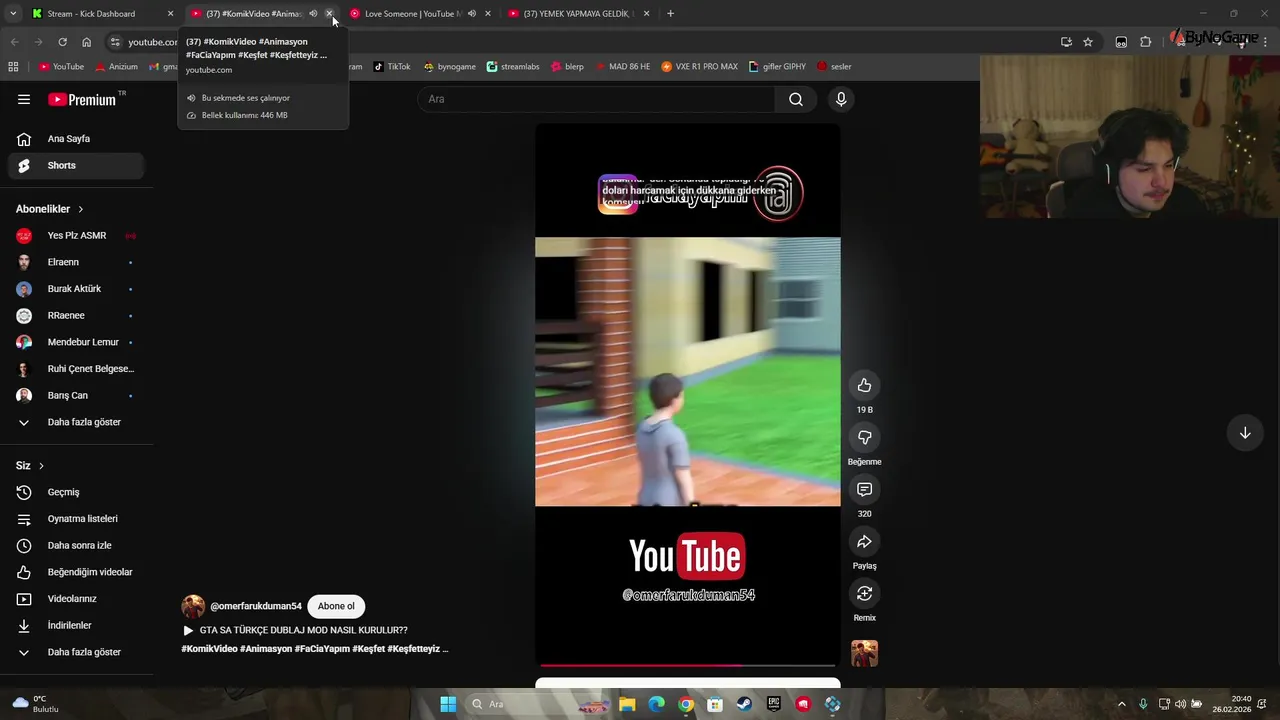Screen dimensions: 1280x720
Task: Open Geçmiş watch history
Action: [x=76, y=492]
